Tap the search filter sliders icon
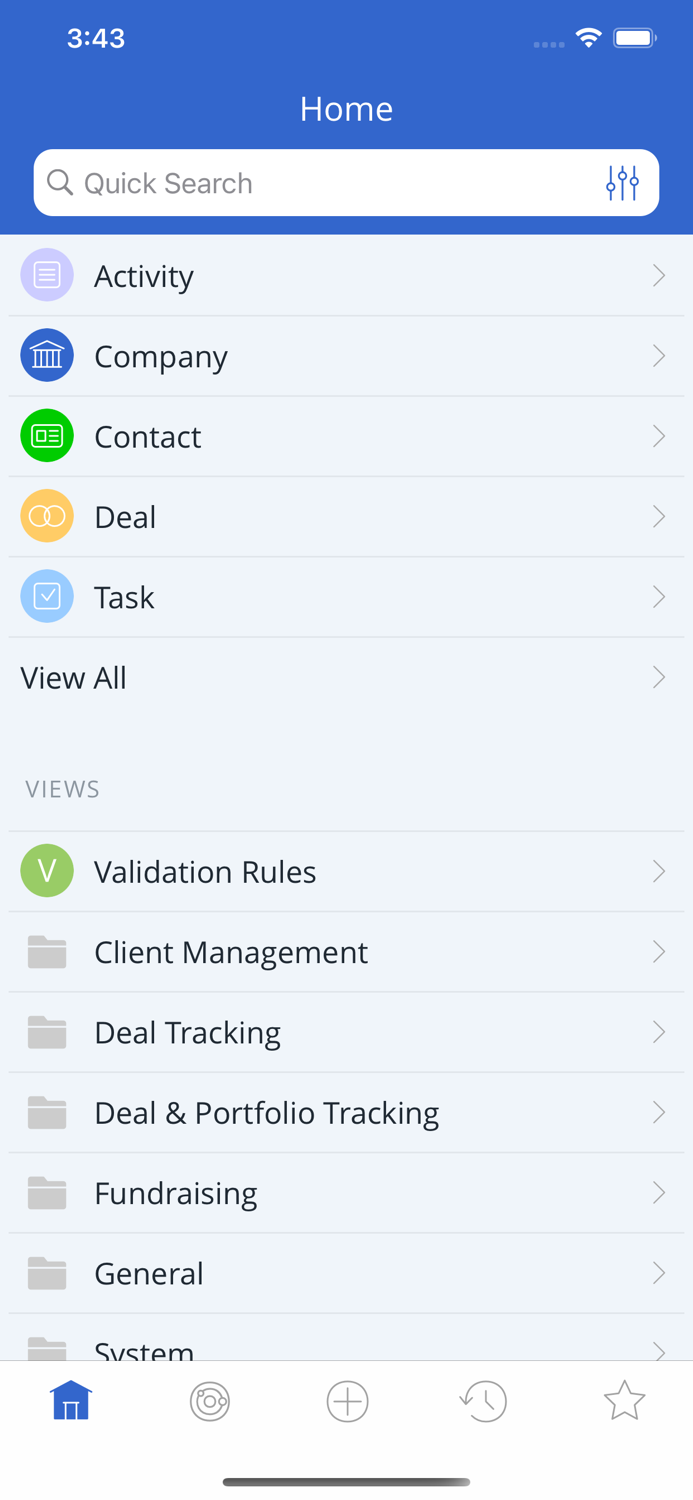This screenshot has width=693, height=1500. coord(622,183)
